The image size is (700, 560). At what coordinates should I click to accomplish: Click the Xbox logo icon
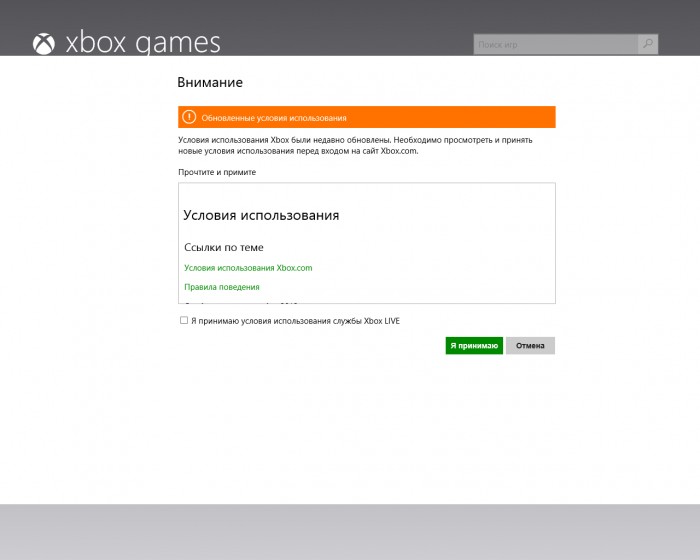coord(44,44)
